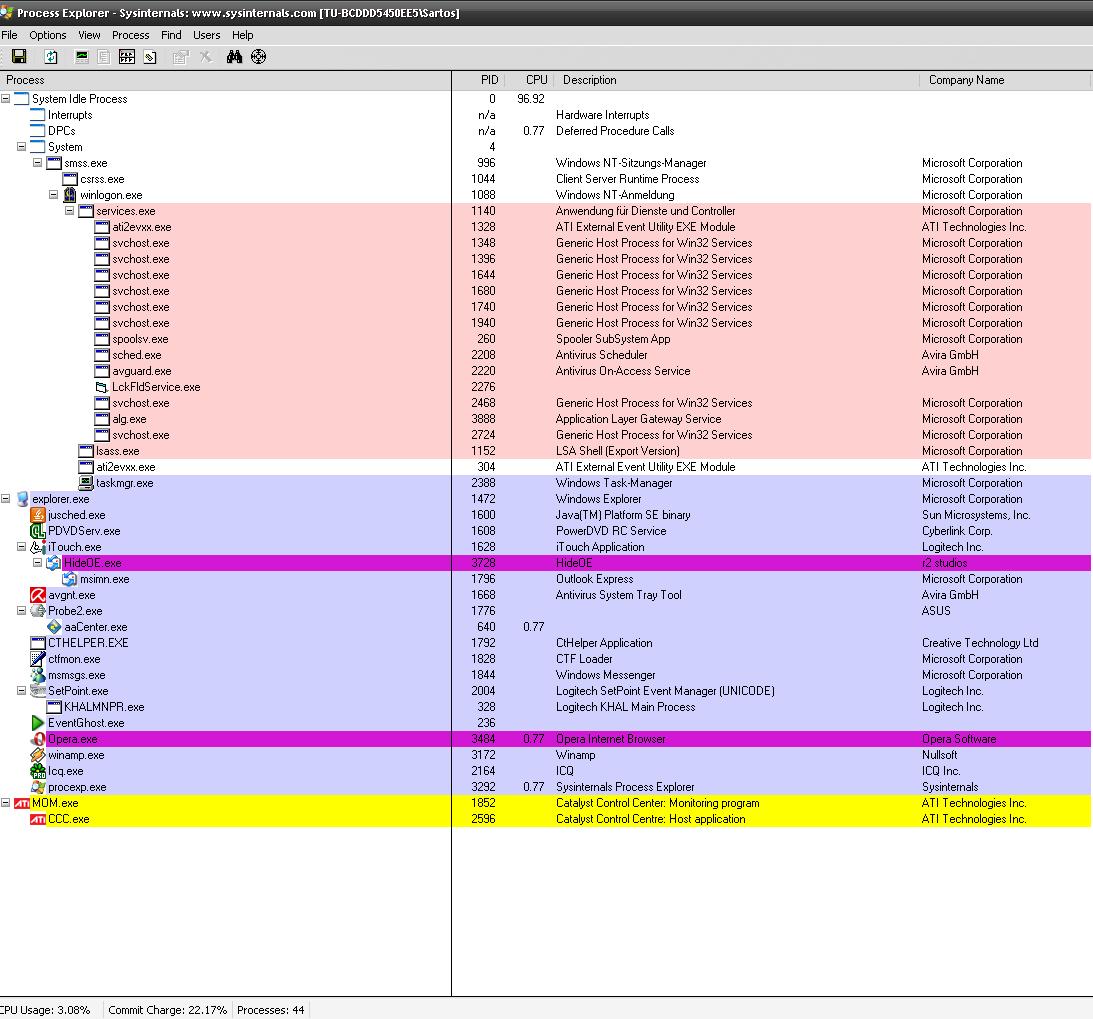Select the KHALMNPR.exe process row

coord(545,707)
